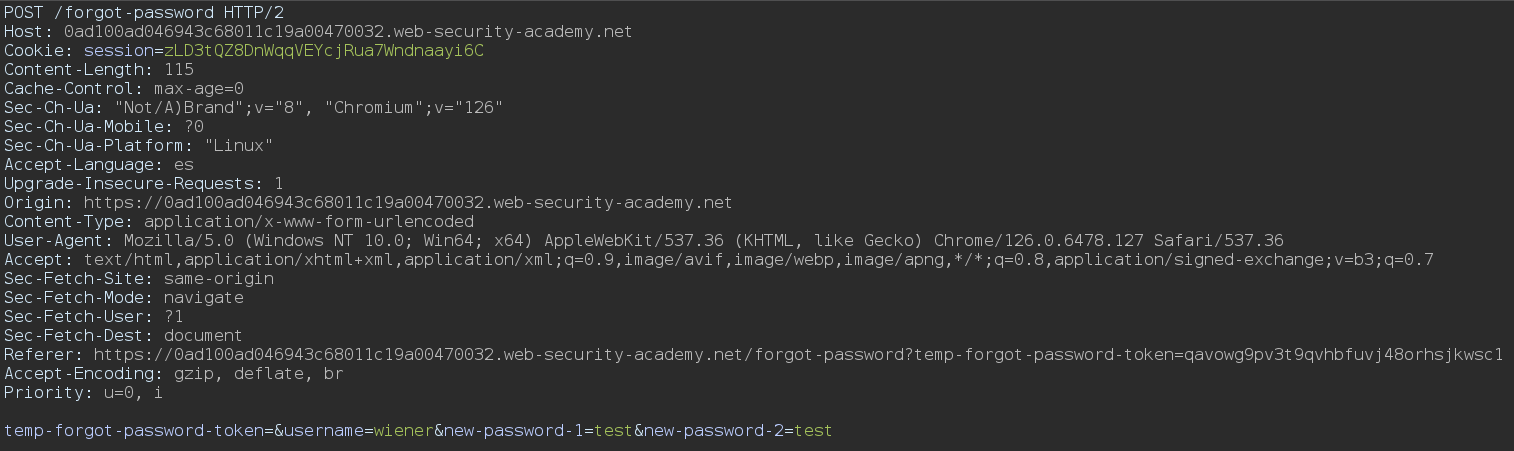
Task: Click the Accept-Encoding gzip, deflate, br value
Action: pos(254,373)
